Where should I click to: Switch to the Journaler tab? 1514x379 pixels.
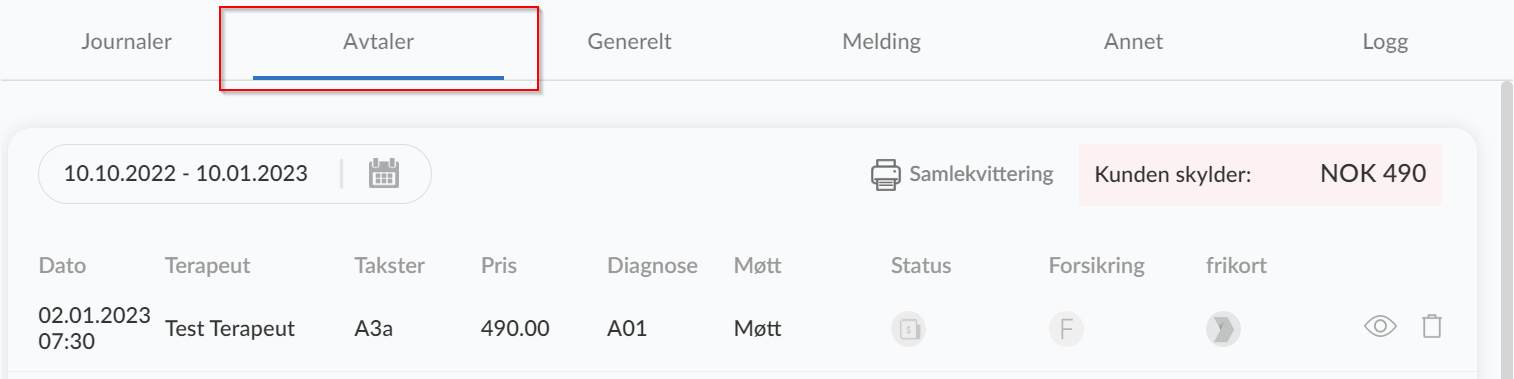pos(127,42)
